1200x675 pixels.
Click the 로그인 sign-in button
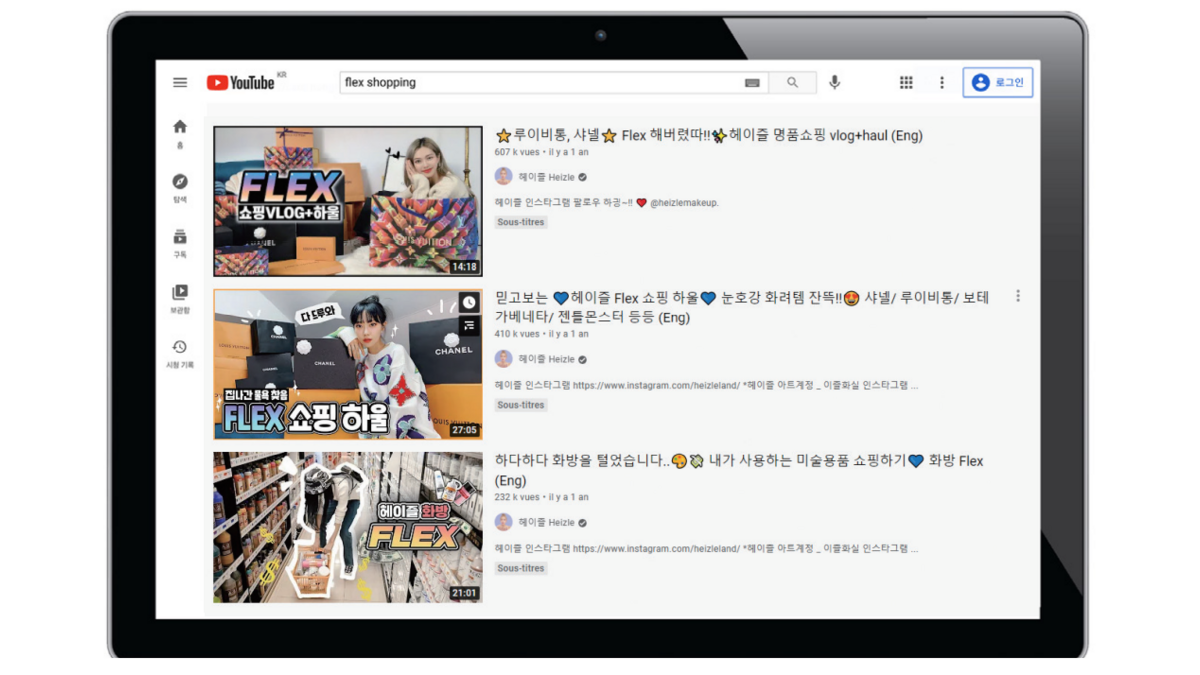pyautogui.click(x=998, y=83)
